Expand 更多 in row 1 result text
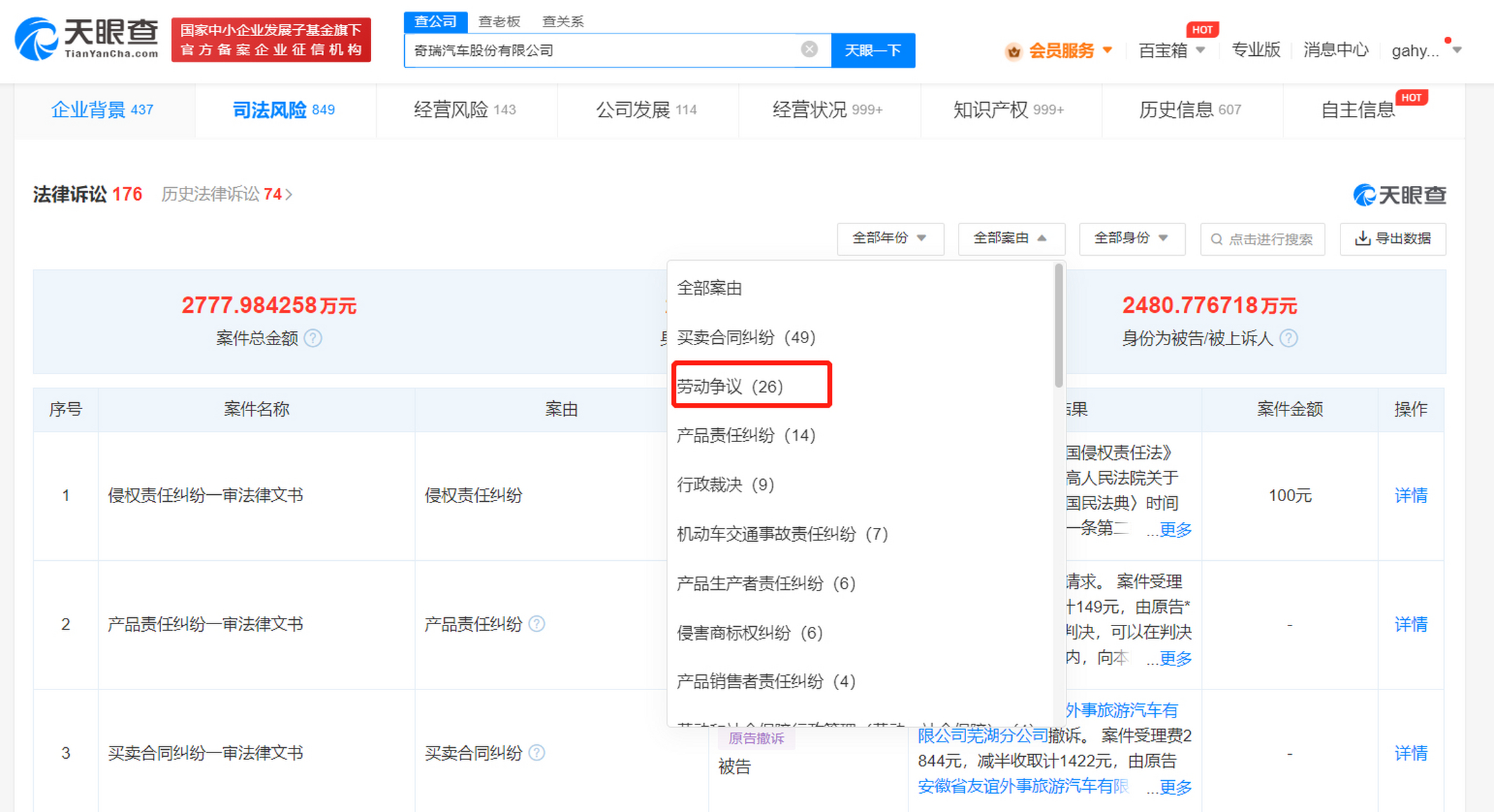Image resolution: width=1494 pixels, height=812 pixels. 1176,530
